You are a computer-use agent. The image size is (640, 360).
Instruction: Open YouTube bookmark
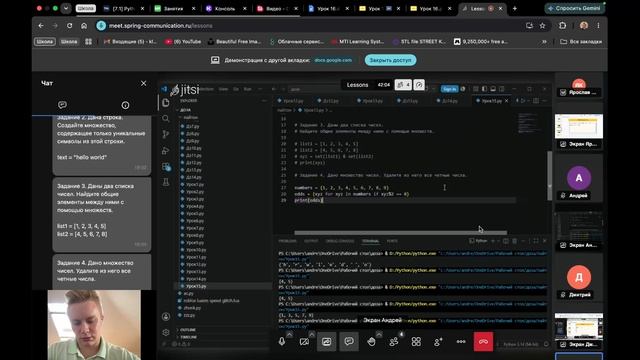coord(183,42)
